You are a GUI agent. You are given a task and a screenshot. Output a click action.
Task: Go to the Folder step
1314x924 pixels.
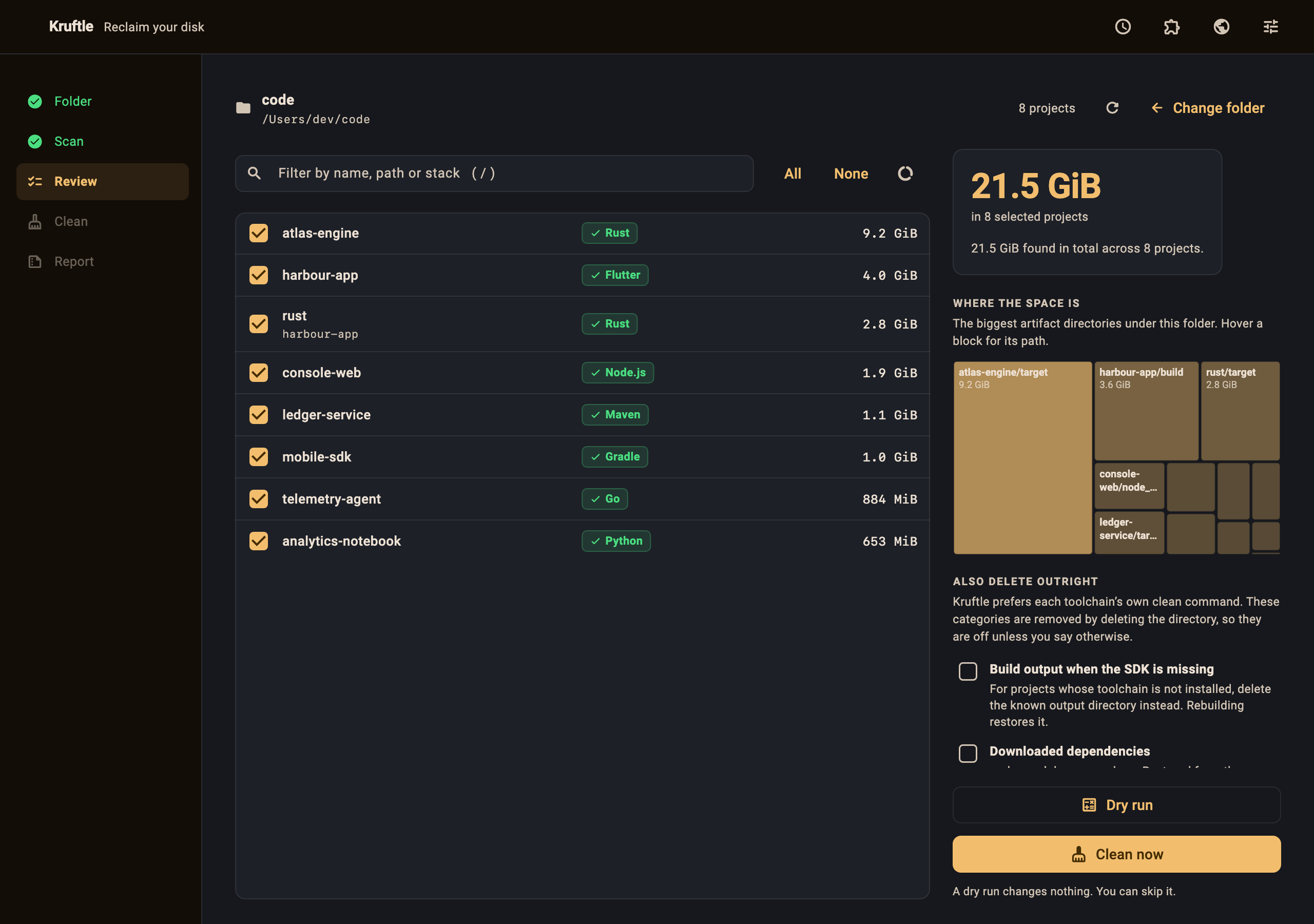pyautogui.click(x=103, y=101)
